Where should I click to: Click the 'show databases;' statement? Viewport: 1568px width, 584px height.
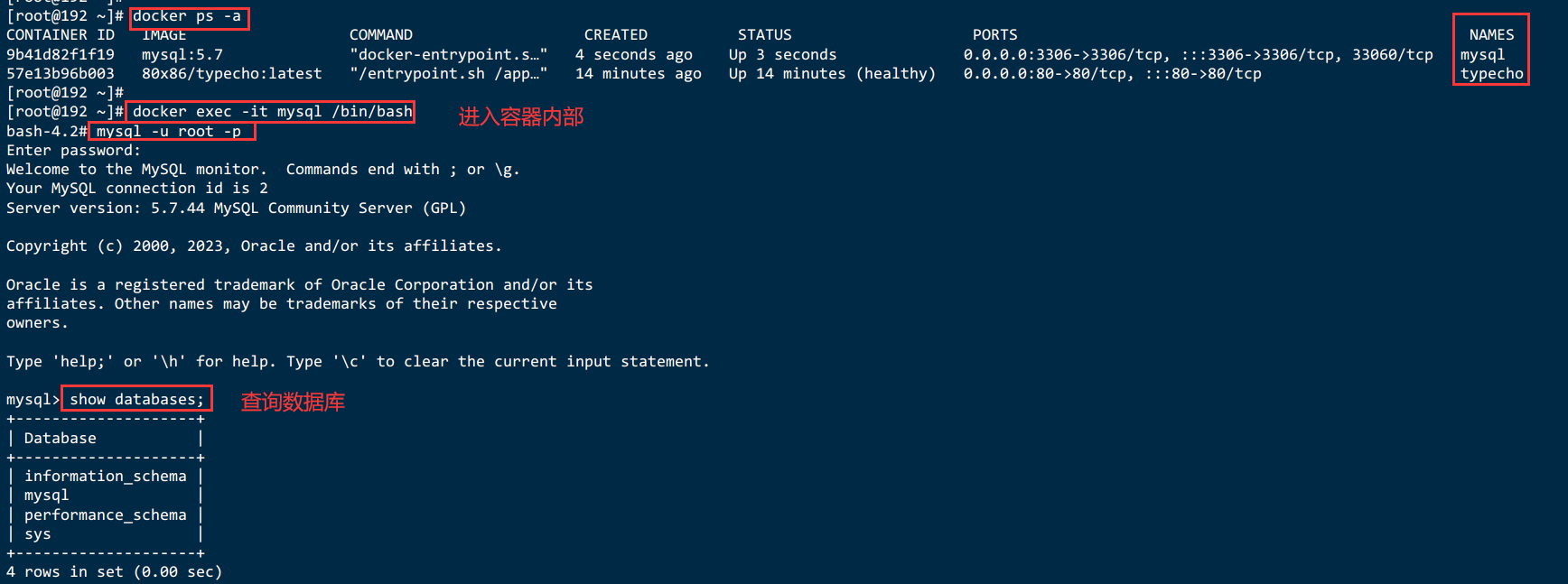click(137, 399)
